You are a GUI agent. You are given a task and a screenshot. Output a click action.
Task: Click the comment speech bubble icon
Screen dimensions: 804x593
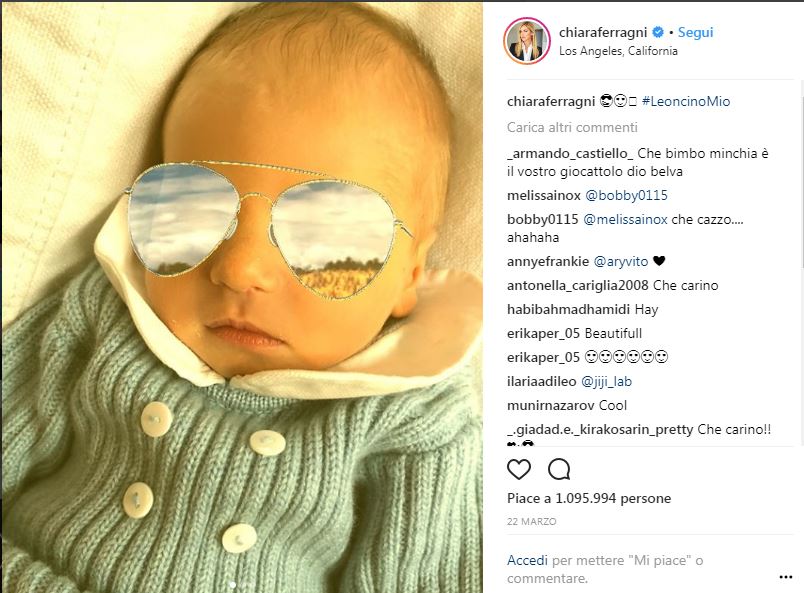559,468
